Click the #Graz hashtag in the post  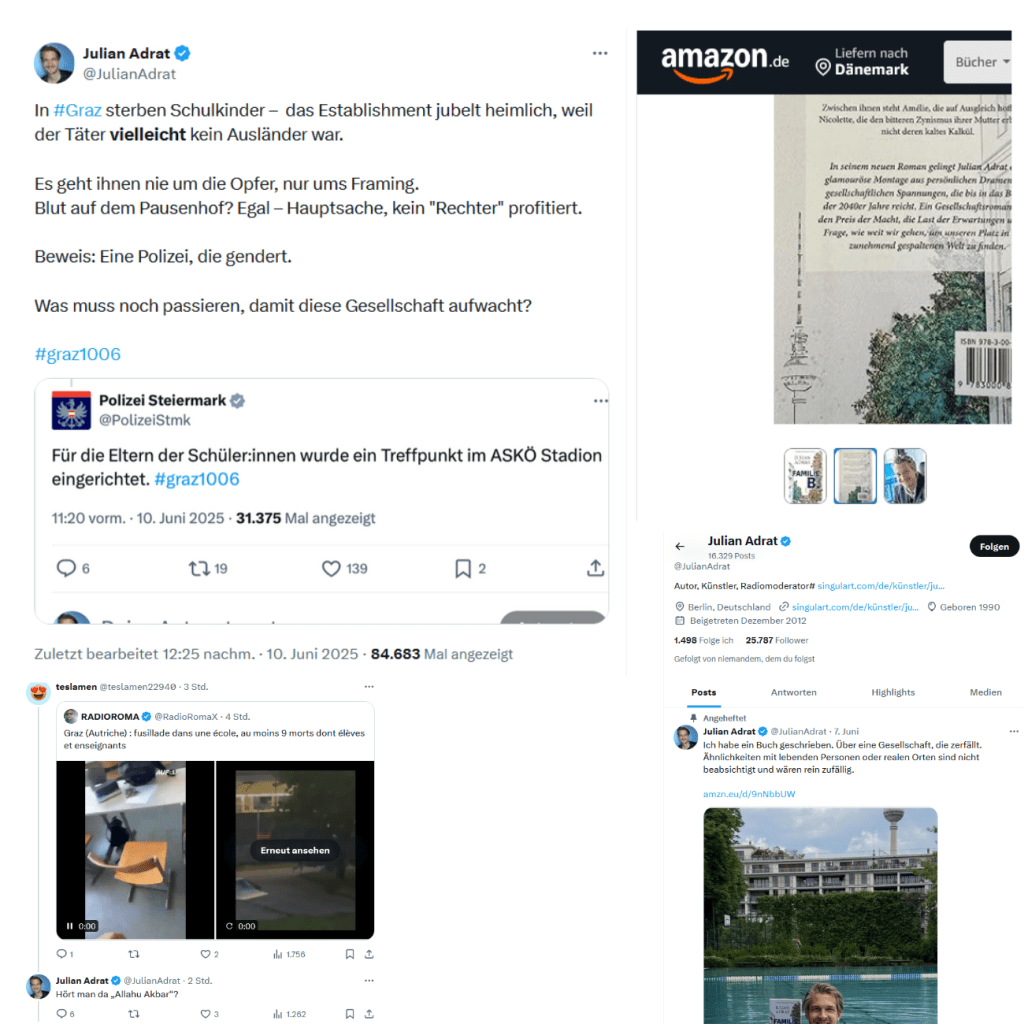(78, 110)
